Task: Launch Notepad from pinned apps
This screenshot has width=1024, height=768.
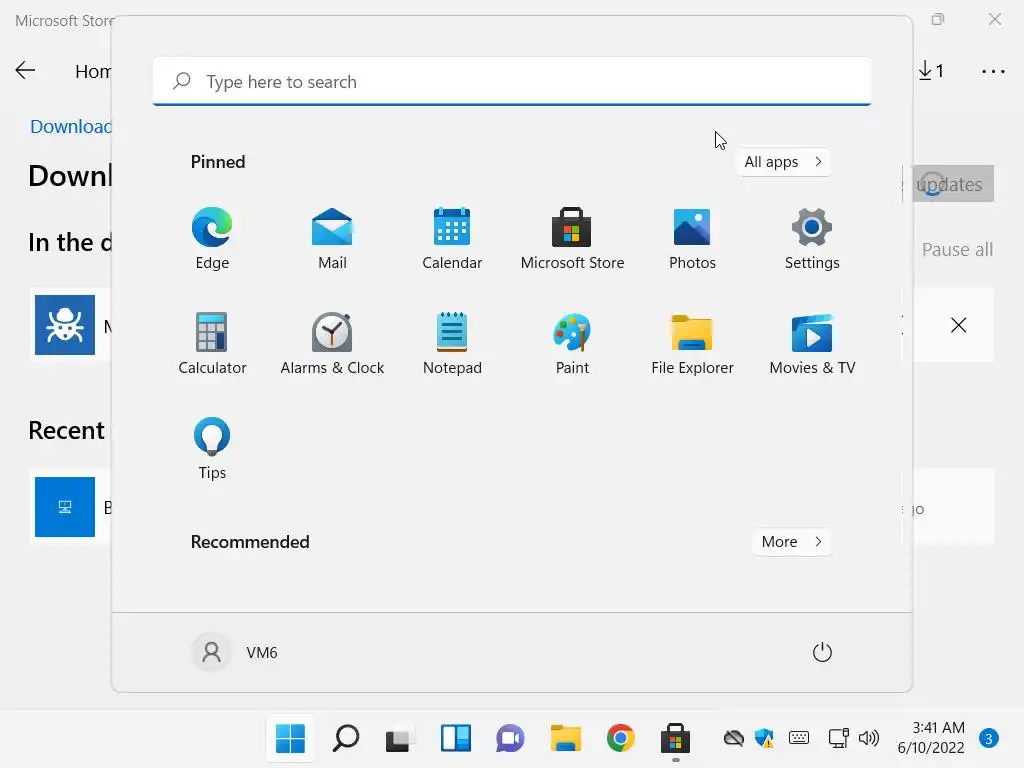Action: click(452, 344)
